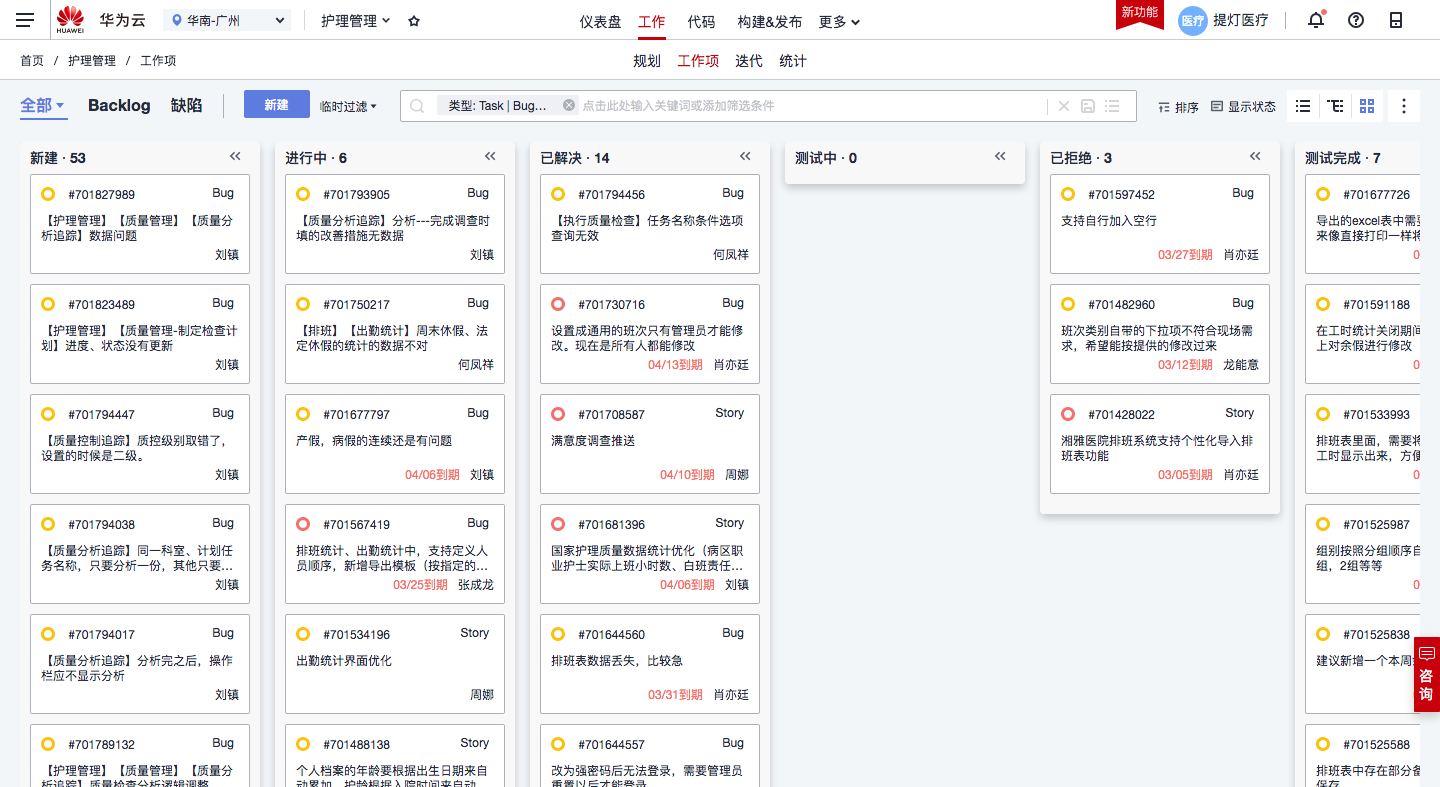Open the hamburger navigation menu icon

tap(25, 19)
